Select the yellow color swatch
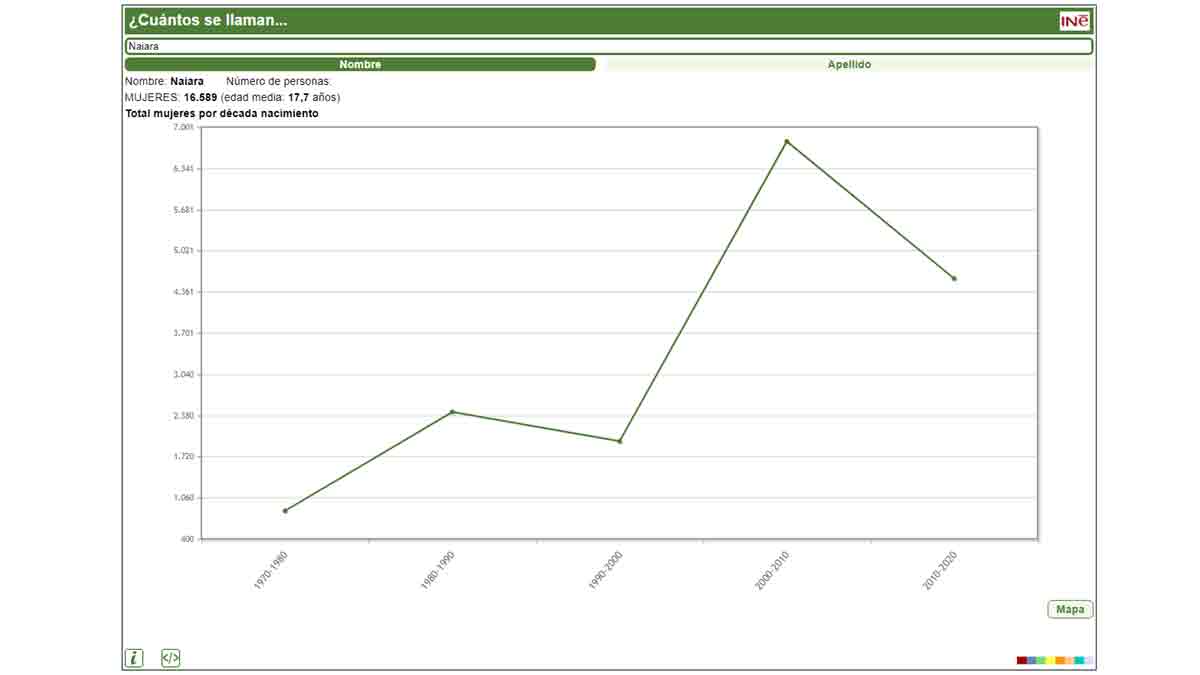 (x=1050, y=660)
